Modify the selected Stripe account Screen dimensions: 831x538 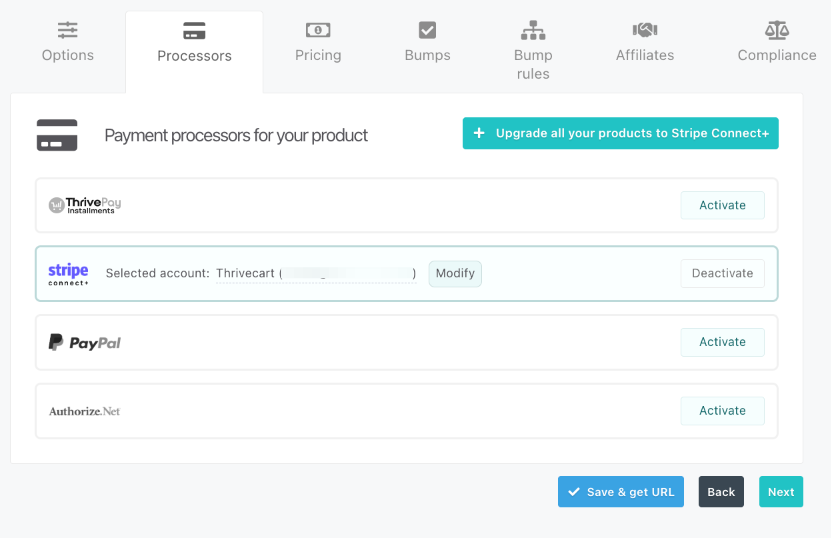(455, 274)
